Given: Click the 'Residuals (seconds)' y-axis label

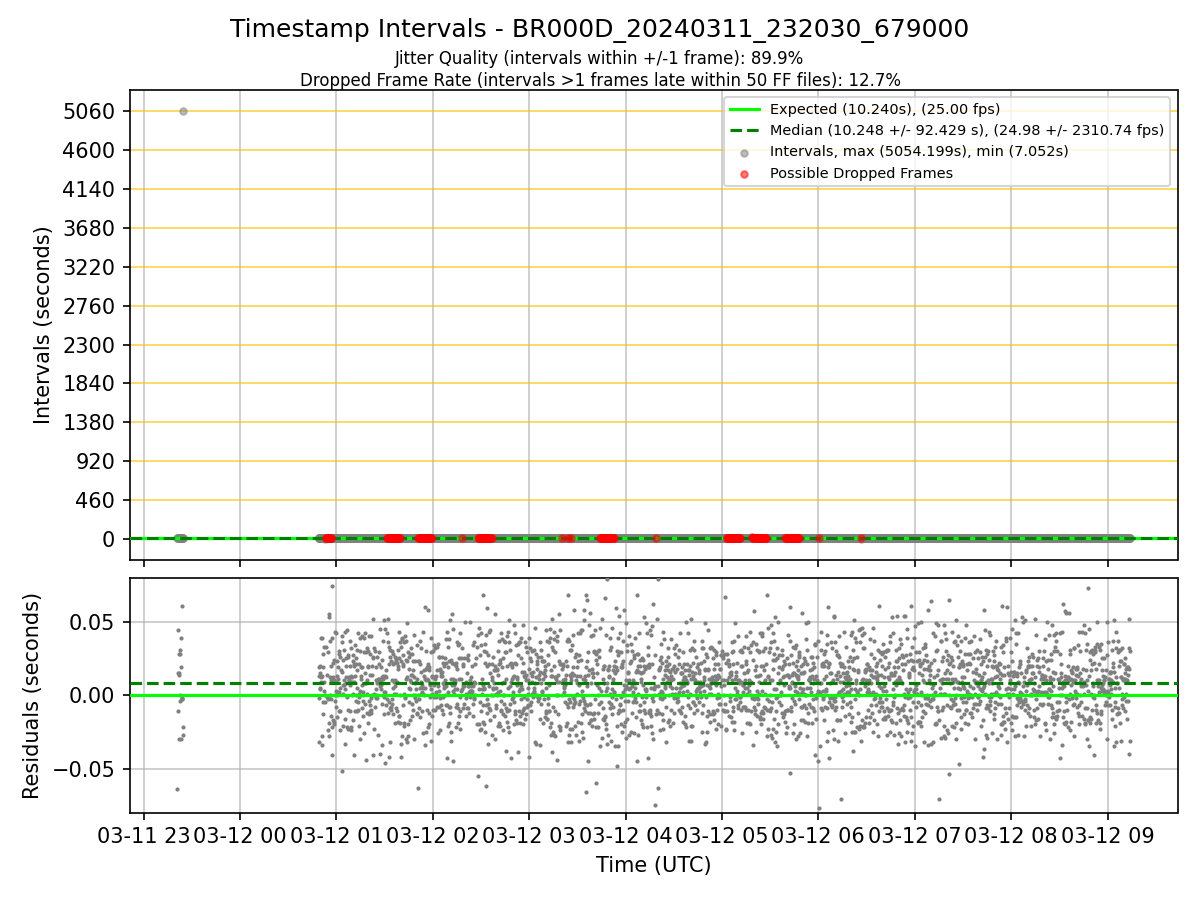Looking at the screenshot, I should (x=31, y=696).
